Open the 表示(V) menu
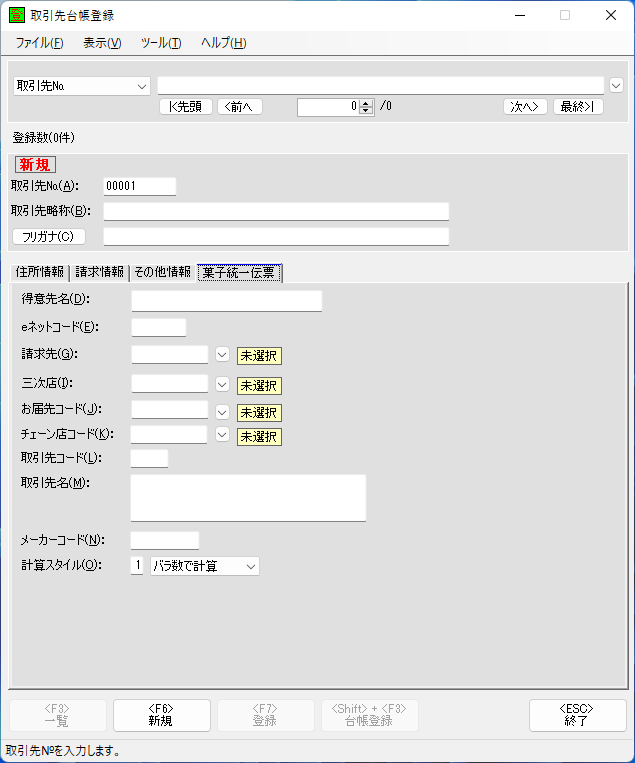This screenshot has height=763, width=635. click(x=102, y=43)
